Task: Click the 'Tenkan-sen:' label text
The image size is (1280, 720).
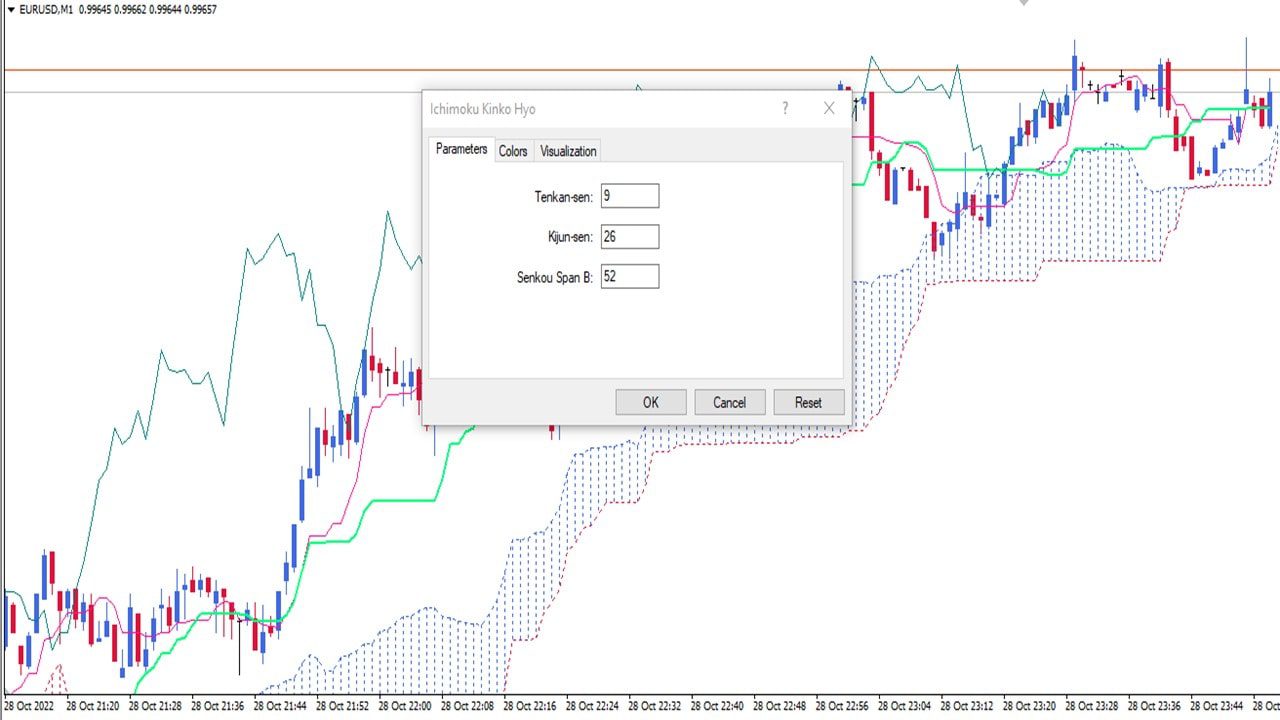Action: 564,197
